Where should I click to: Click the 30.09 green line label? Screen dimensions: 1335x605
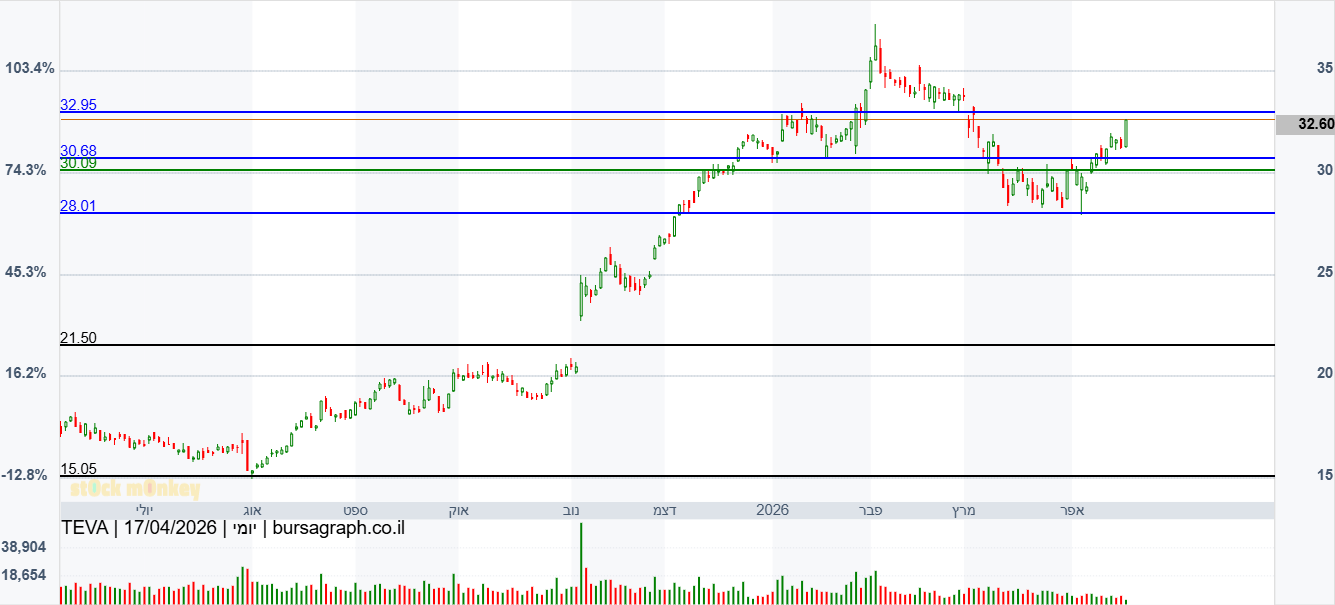click(78, 163)
